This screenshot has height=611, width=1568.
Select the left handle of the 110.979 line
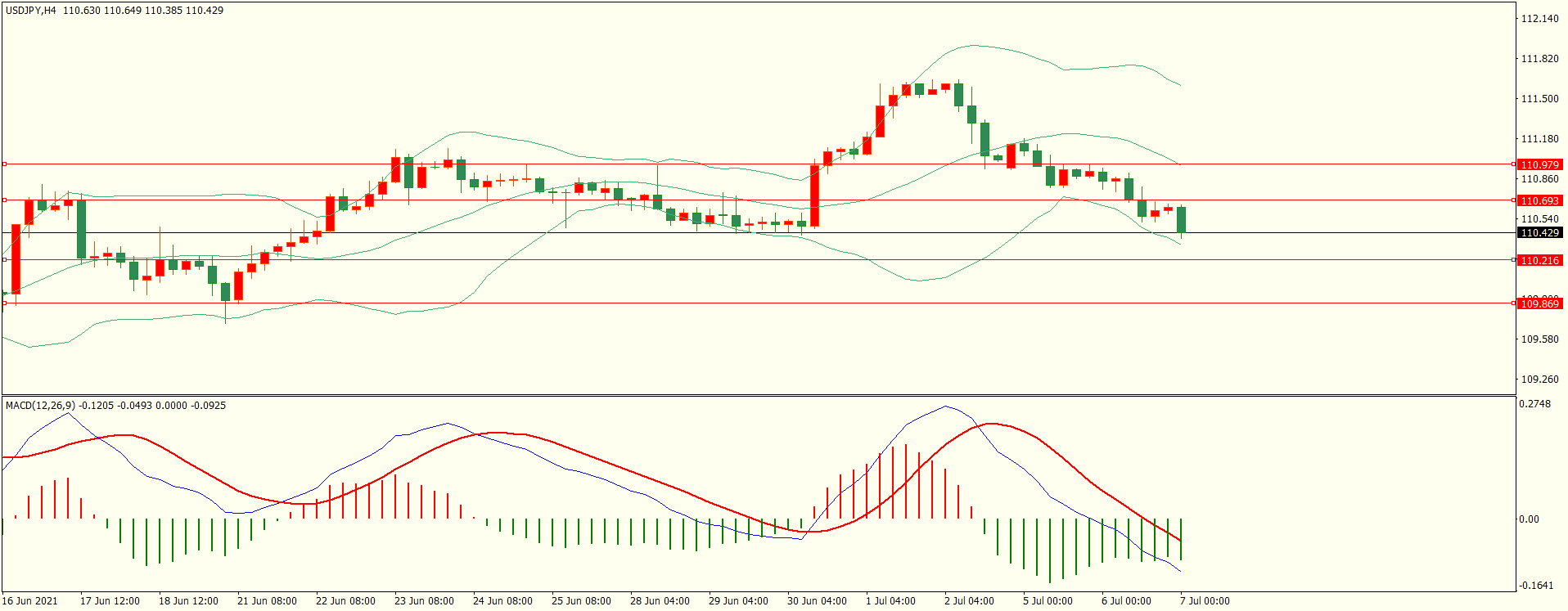pos(4,164)
